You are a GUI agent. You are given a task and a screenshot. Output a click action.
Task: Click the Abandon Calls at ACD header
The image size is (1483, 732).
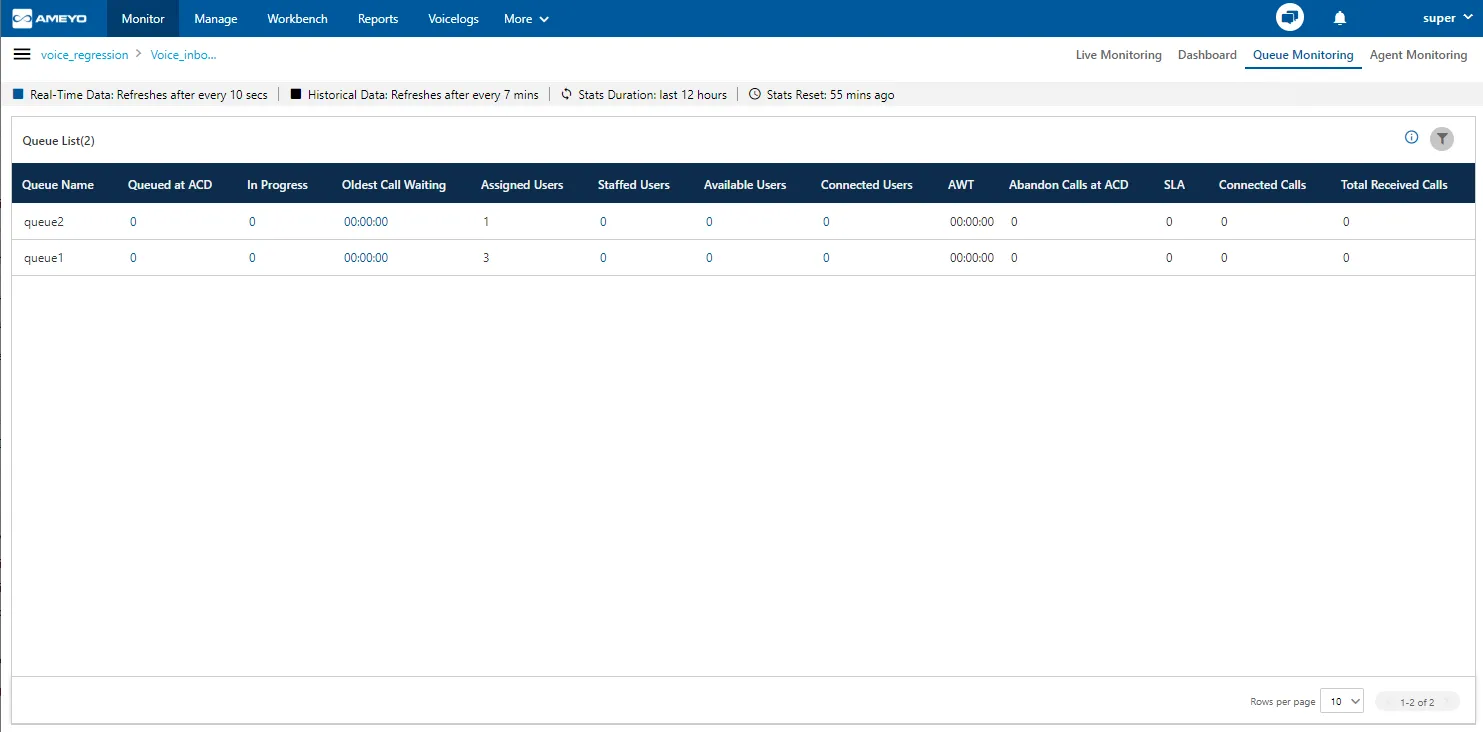pos(1068,185)
